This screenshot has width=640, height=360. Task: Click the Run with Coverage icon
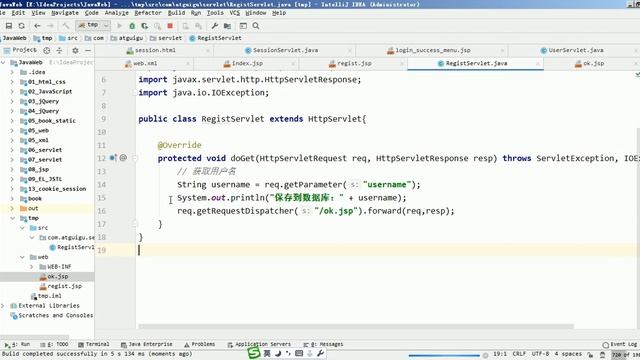pyautogui.click(x=144, y=26)
